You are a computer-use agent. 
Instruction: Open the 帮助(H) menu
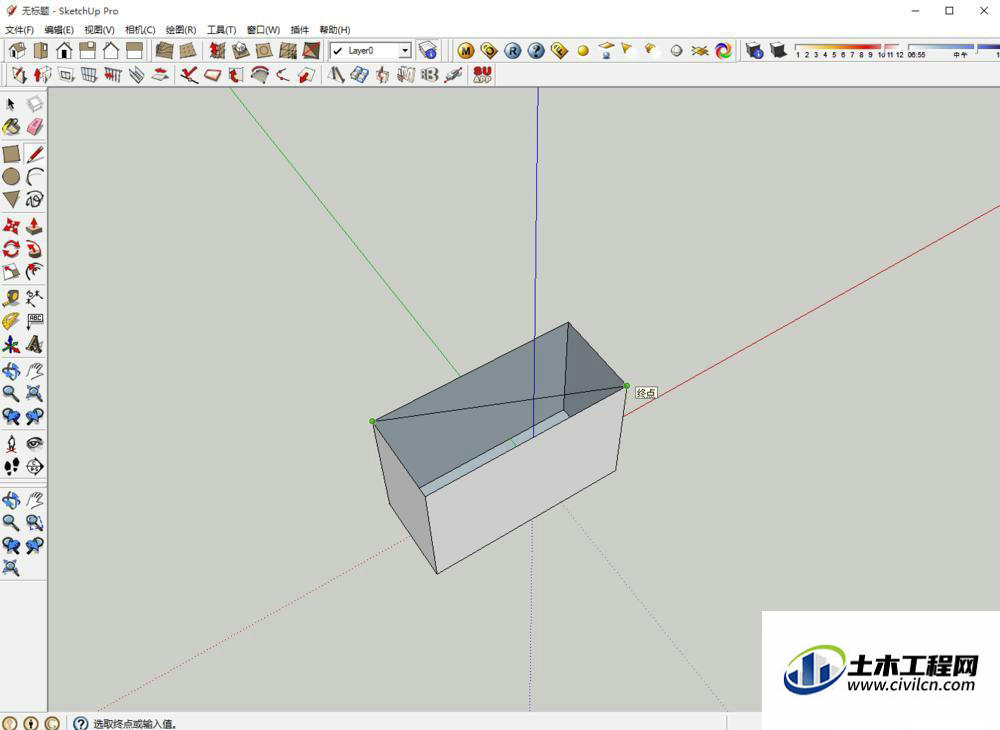click(335, 30)
